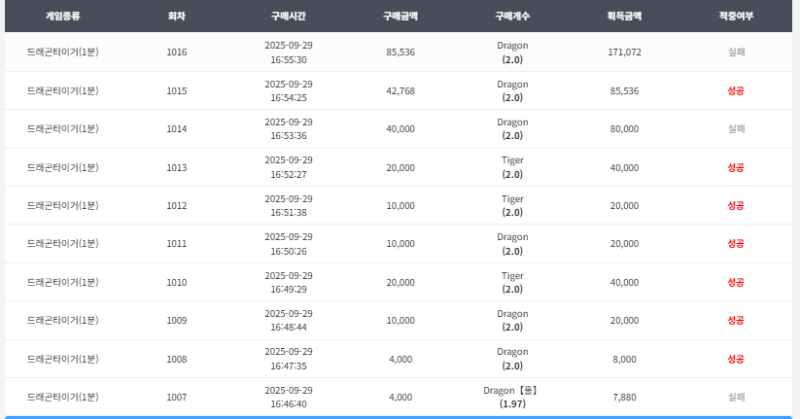Click the 실패 result for round 1014
This screenshot has height=419, width=800.
point(736,129)
